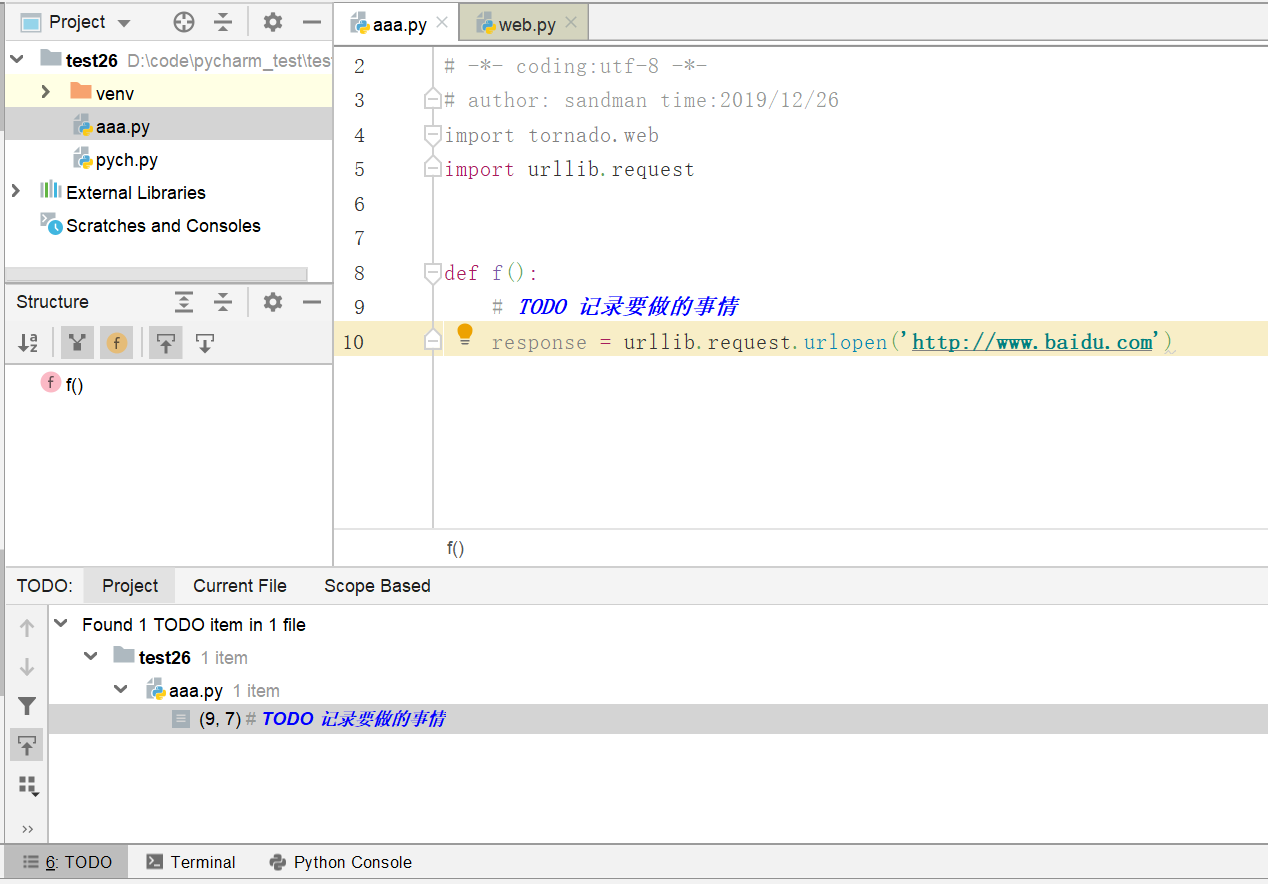Open the TODO Scope Based tab
1268x884 pixels.
point(377,586)
